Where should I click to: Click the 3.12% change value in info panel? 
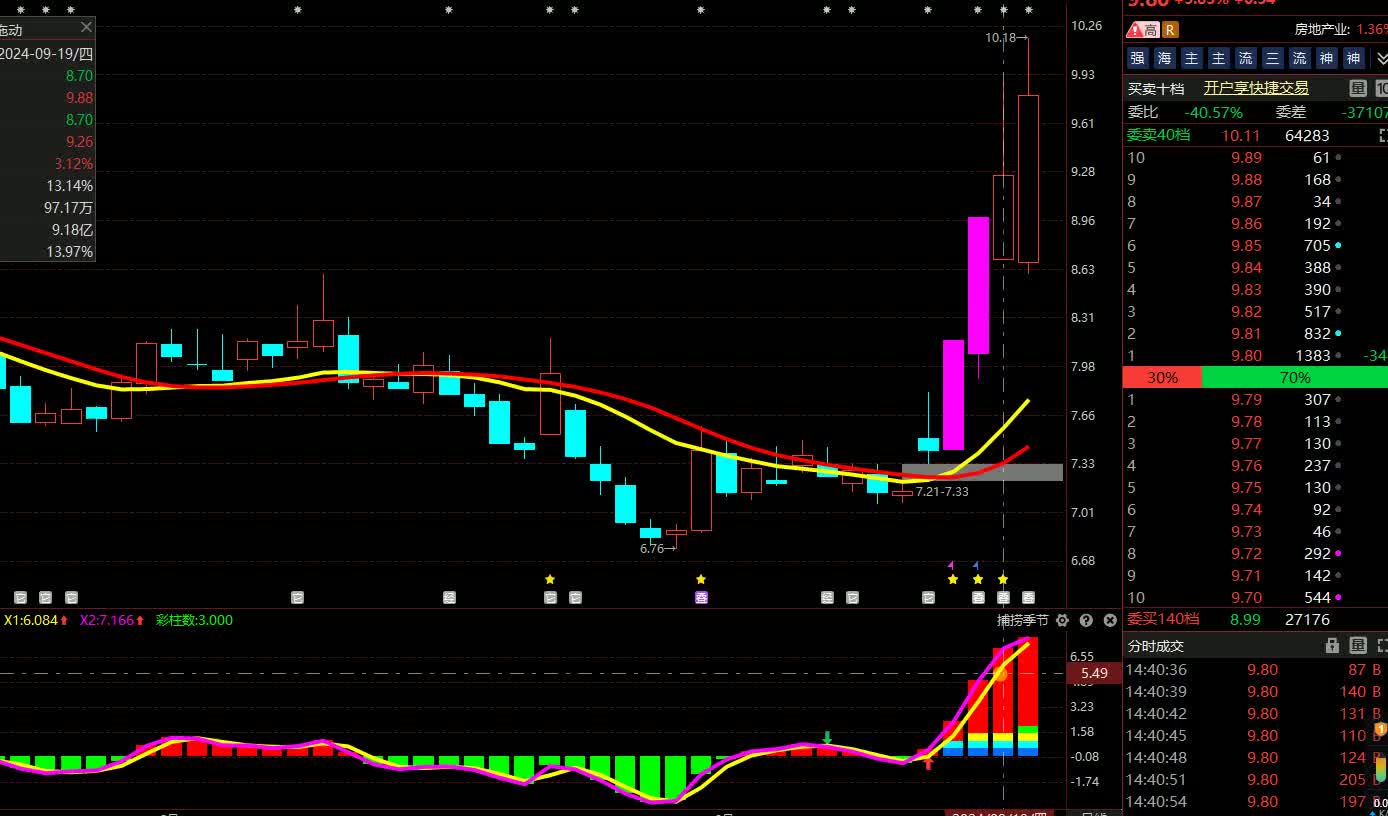tap(74, 164)
